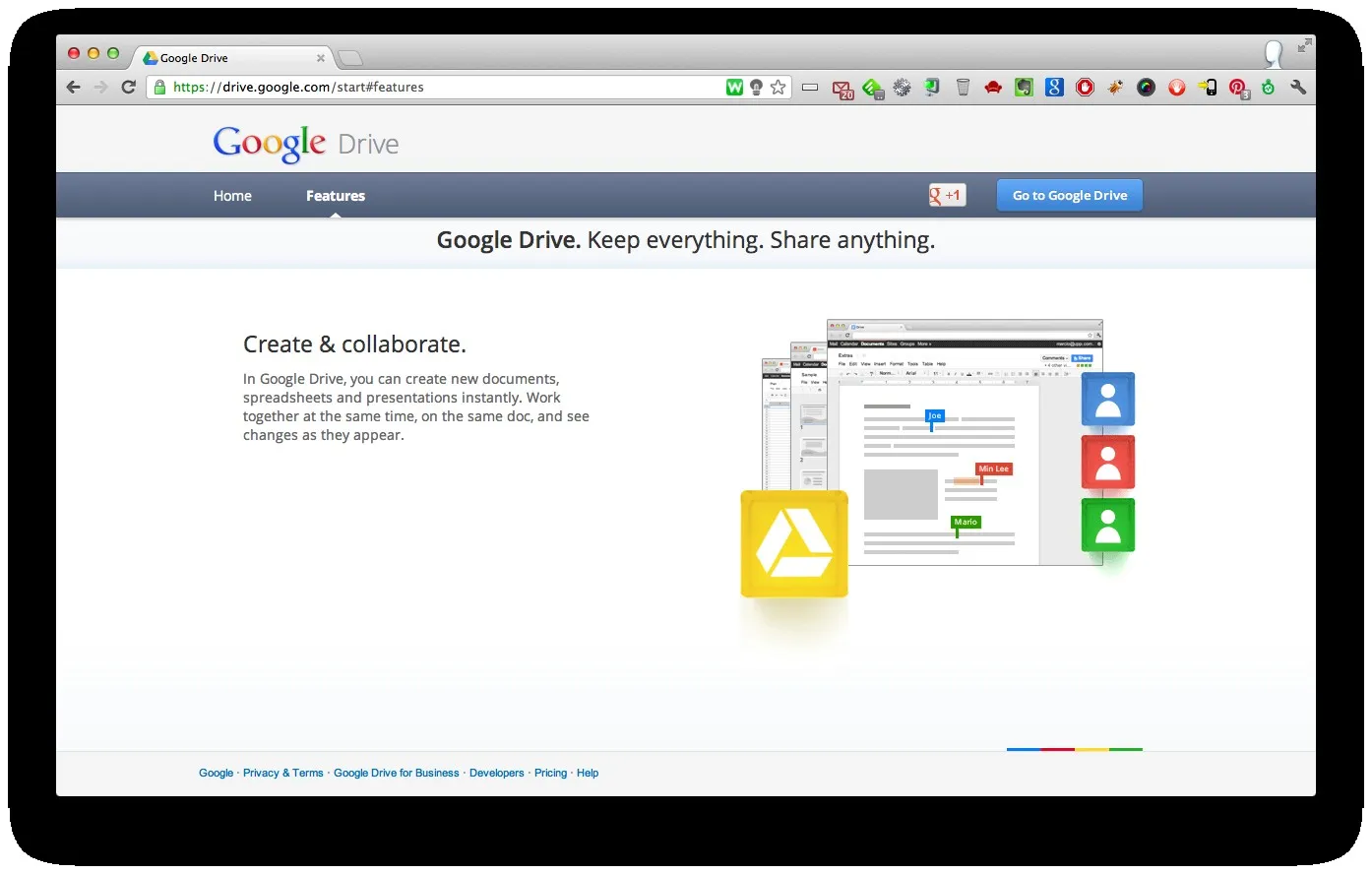The width and height of the screenshot is (1372, 874).
Task: Open the Privacy & Terms footer link
Action: 283,773
